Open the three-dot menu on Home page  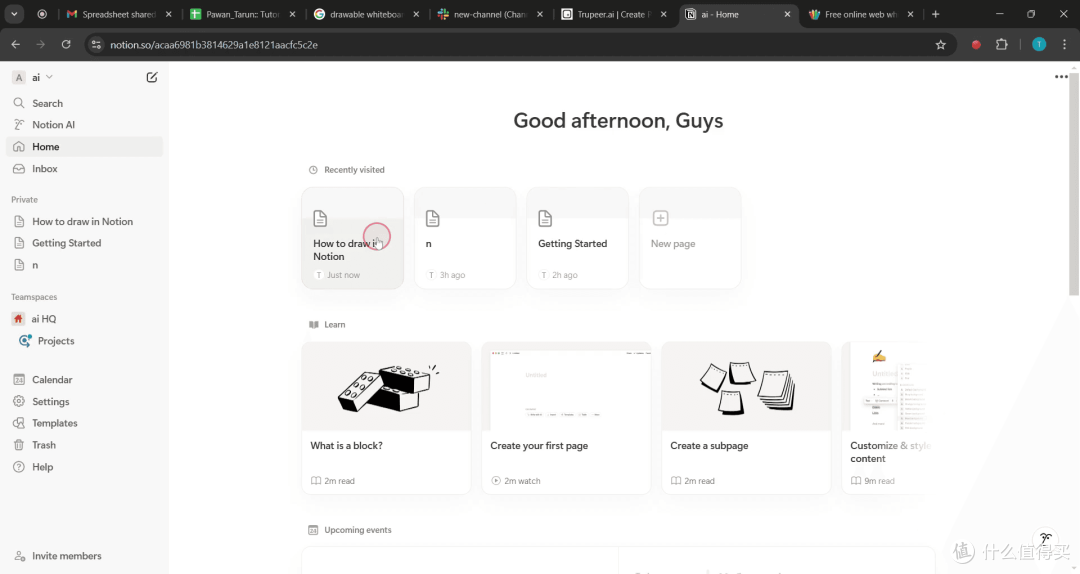pos(1061,76)
